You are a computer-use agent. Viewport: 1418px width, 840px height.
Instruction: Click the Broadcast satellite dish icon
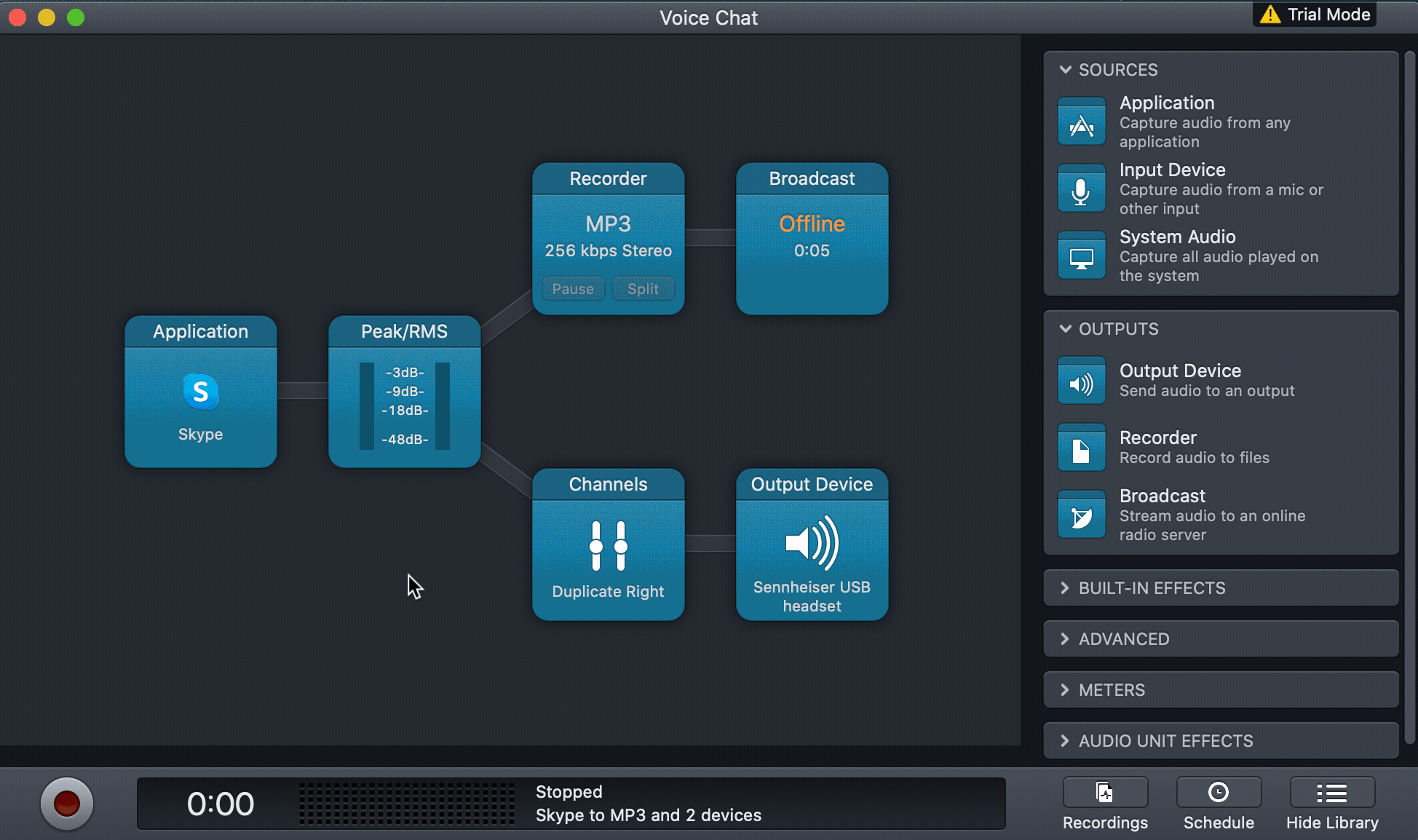(x=1081, y=515)
